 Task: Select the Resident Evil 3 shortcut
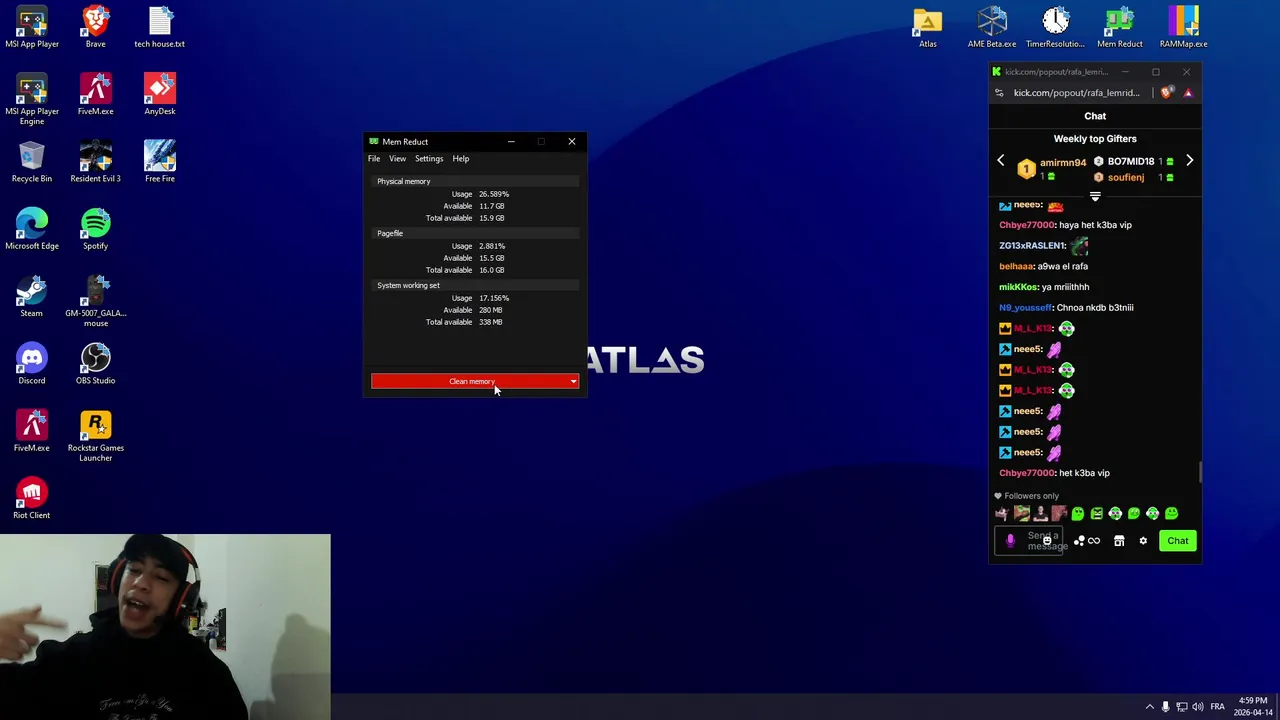[x=96, y=162]
